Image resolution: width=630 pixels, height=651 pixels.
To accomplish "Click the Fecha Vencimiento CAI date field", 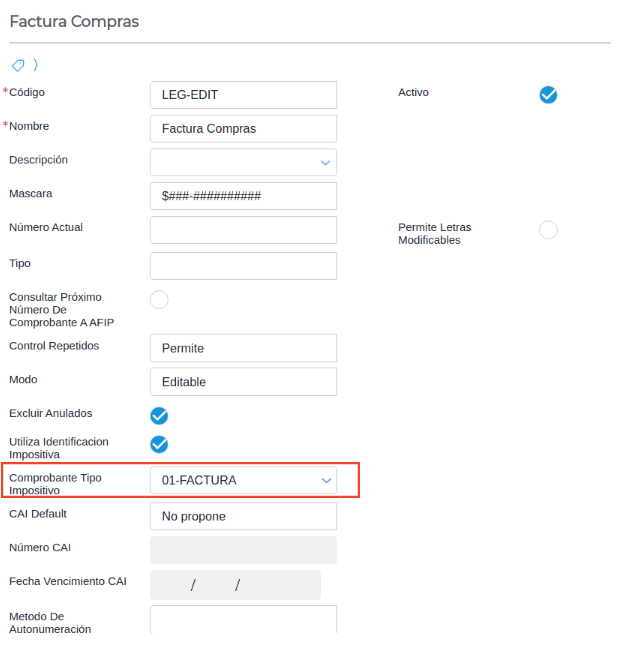I will pos(235,585).
